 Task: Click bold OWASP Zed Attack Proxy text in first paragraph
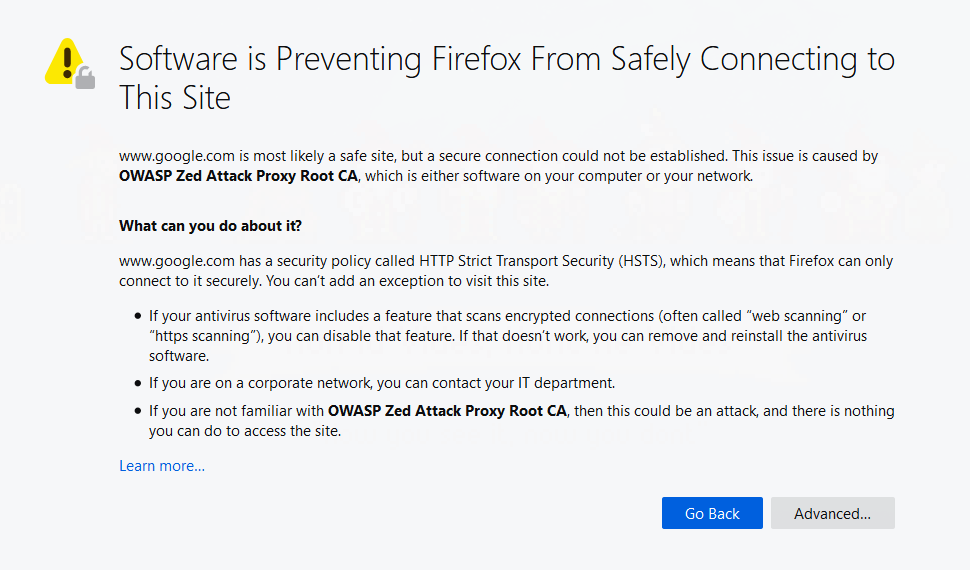[238, 176]
